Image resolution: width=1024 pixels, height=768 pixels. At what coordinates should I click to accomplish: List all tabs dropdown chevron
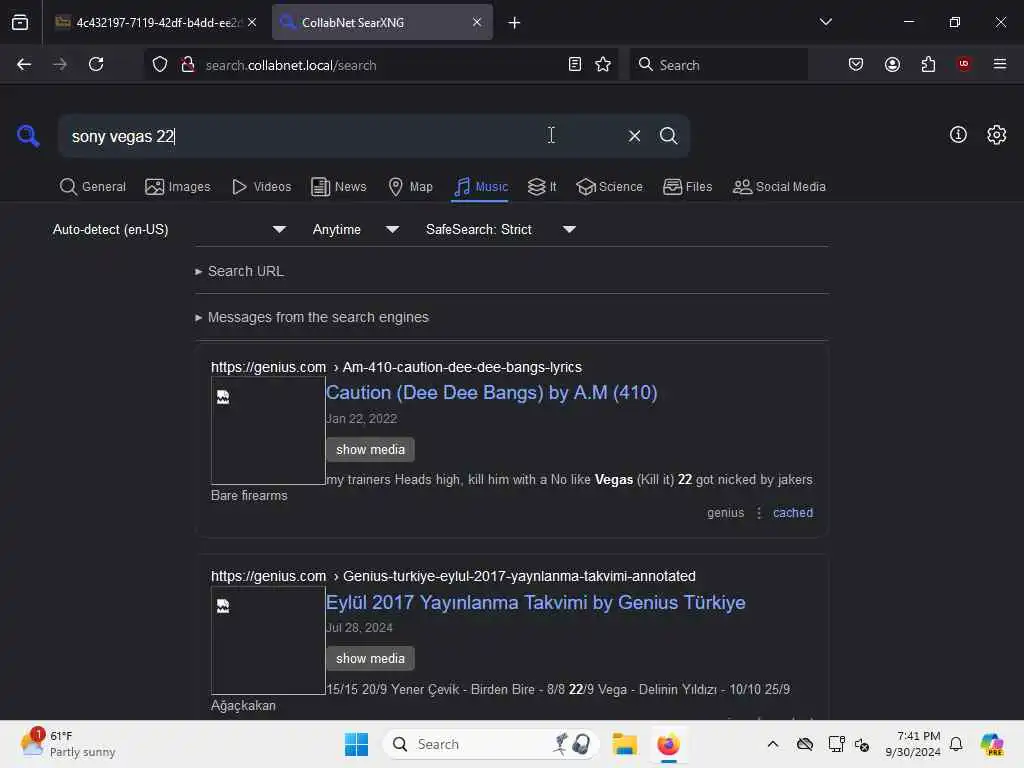pos(825,22)
